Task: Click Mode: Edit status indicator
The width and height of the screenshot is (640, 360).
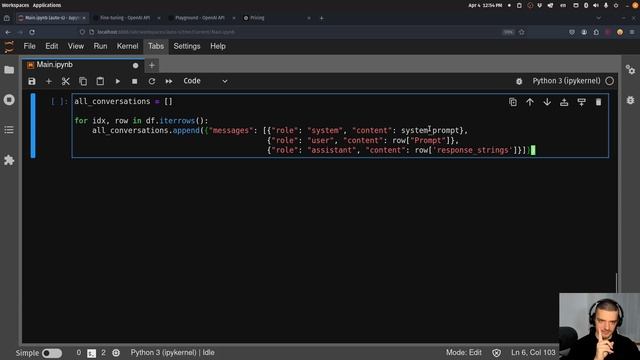Action: coord(464,352)
